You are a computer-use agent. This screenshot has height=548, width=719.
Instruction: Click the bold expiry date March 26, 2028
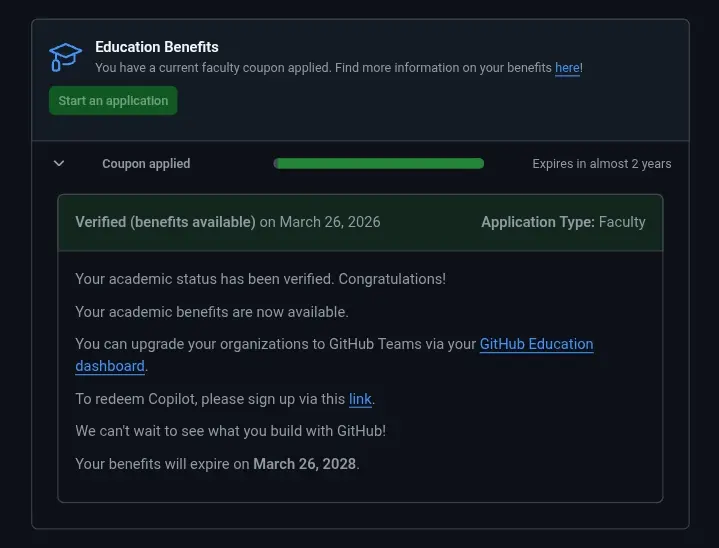[304, 464]
